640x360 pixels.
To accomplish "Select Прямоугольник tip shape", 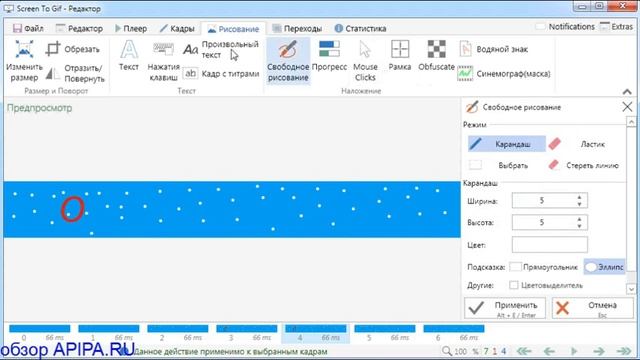I will 544,267.
